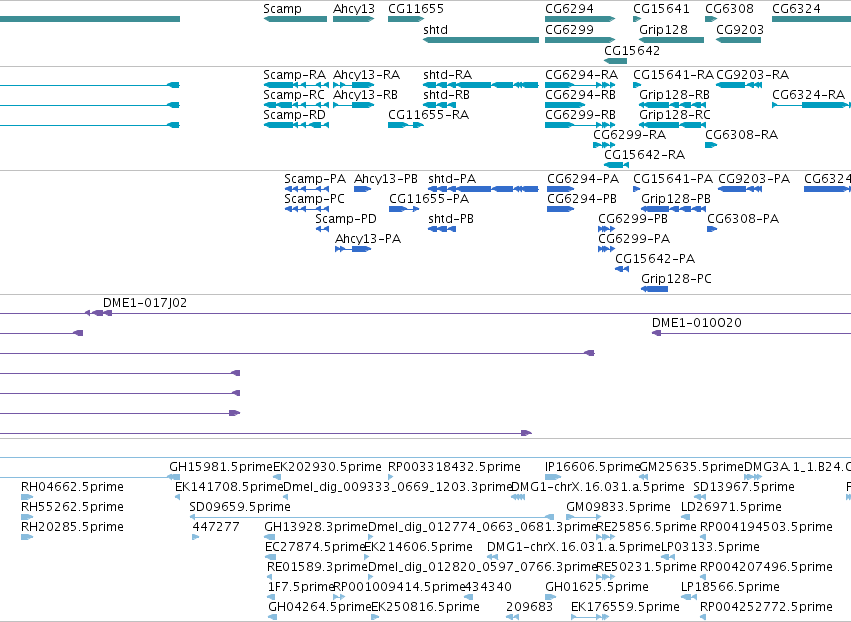Screen dimensions: 851x622
Task: Select the Grip128-PB protein label
Action: [x=676, y=199]
